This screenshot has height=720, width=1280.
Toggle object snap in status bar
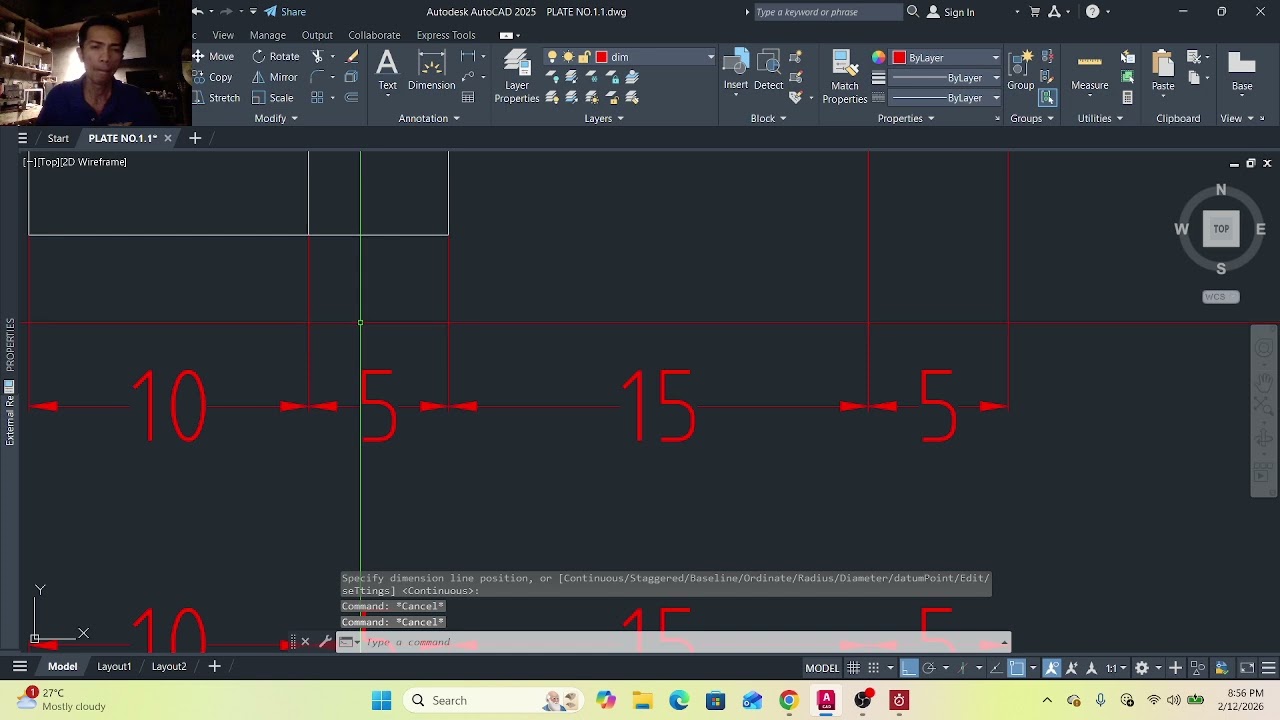click(x=1017, y=668)
